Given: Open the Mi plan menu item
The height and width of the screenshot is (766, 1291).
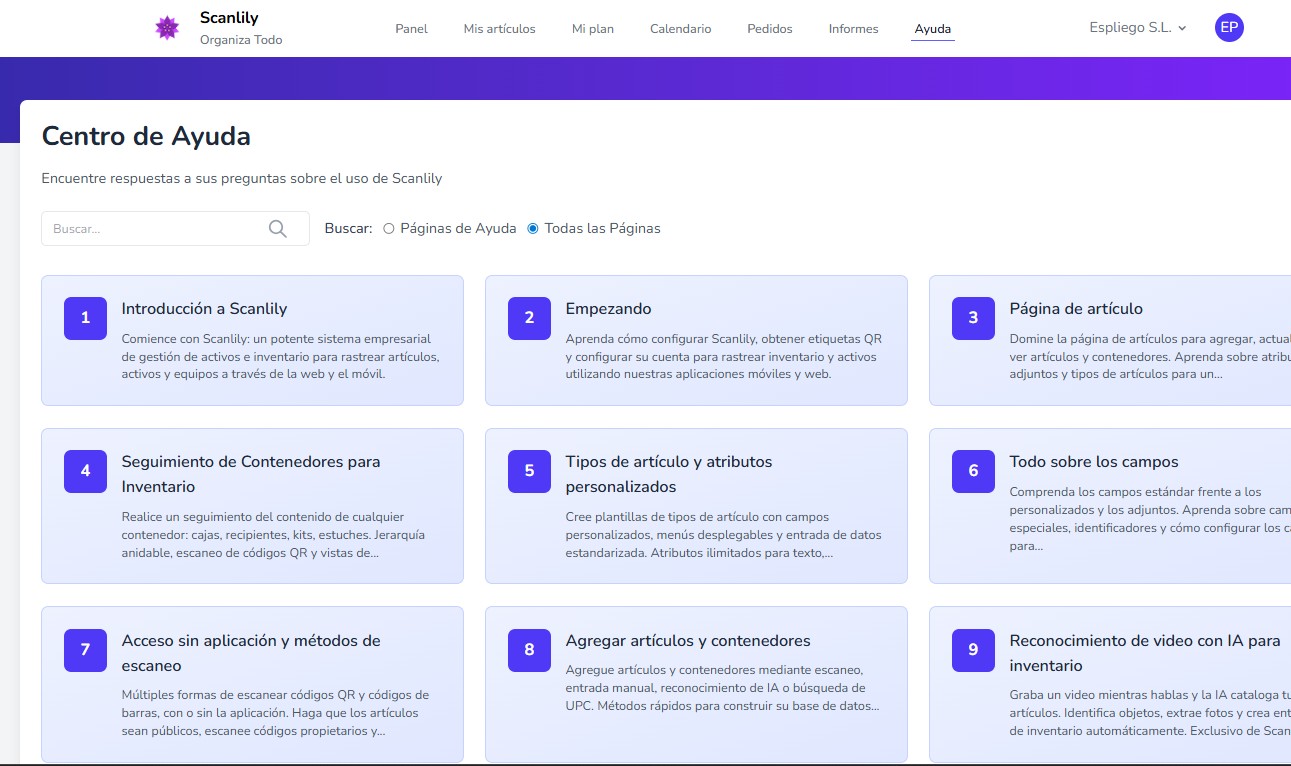Looking at the screenshot, I should (x=593, y=29).
